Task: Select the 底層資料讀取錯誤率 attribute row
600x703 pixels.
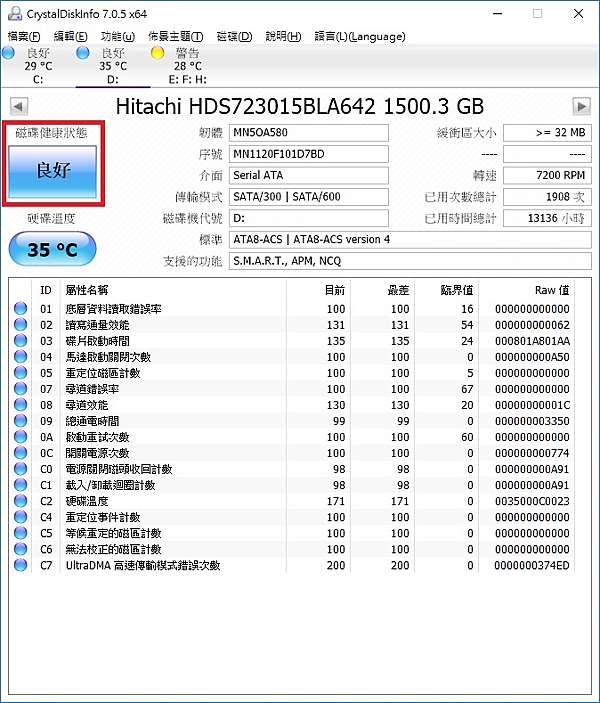Action: tap(292, 308)
